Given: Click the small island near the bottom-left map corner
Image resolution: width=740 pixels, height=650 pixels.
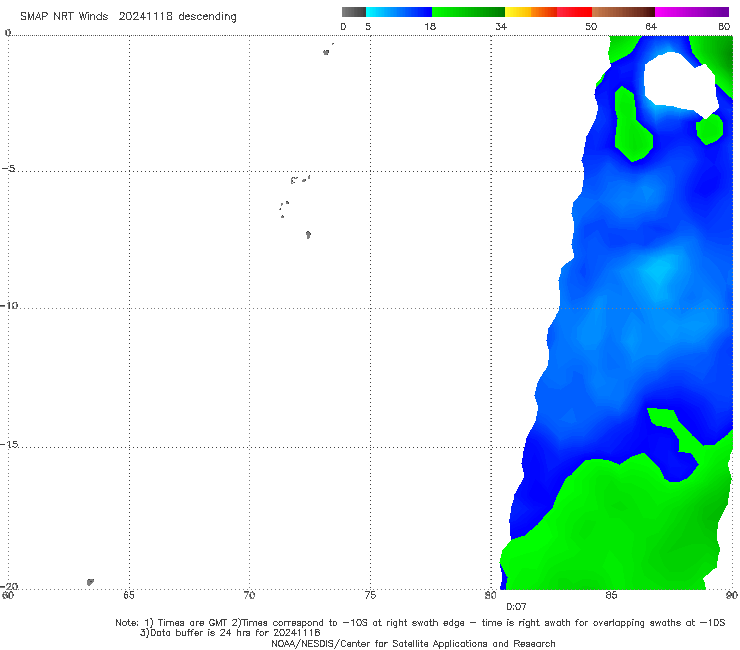Looking at the screenshot, I should 90,582.
